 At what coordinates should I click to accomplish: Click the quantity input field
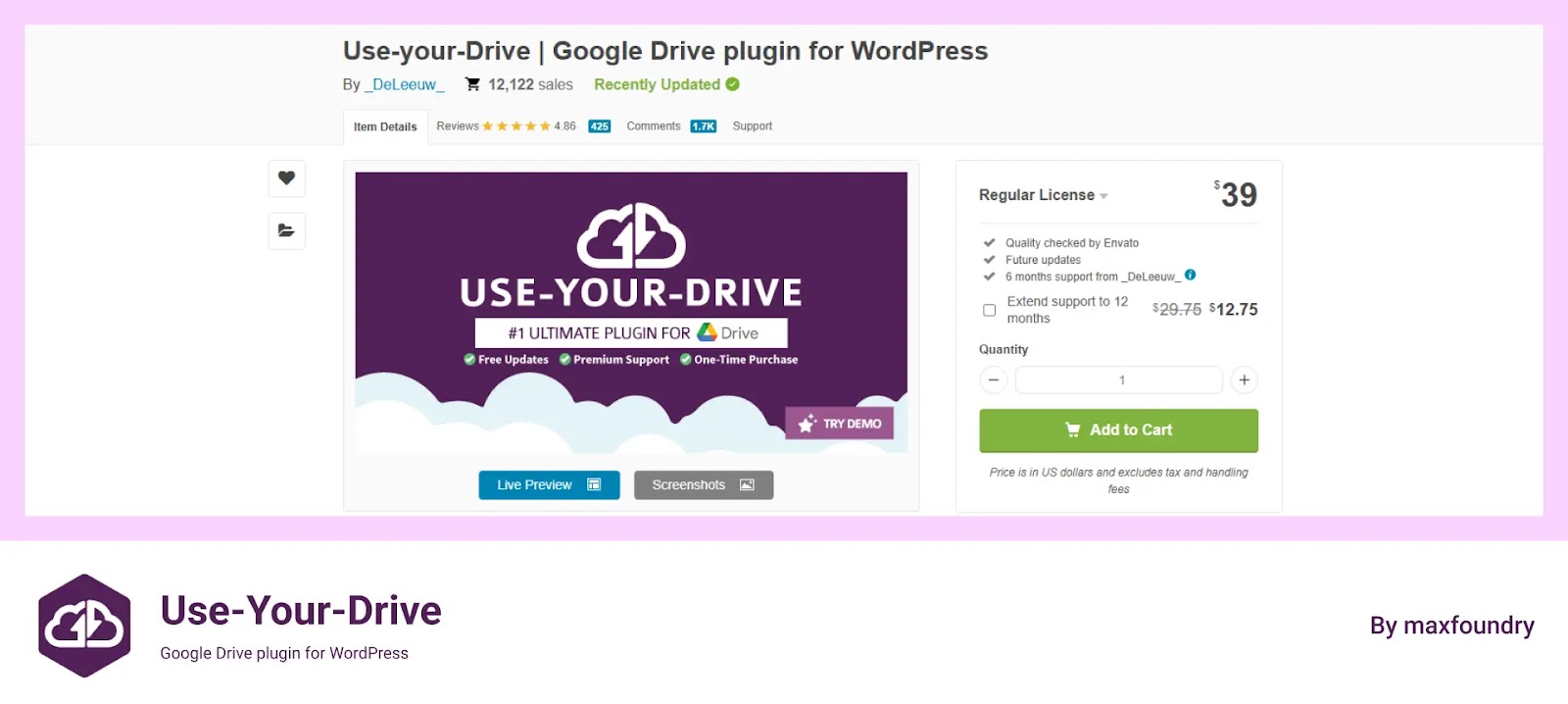point(1119,379)
